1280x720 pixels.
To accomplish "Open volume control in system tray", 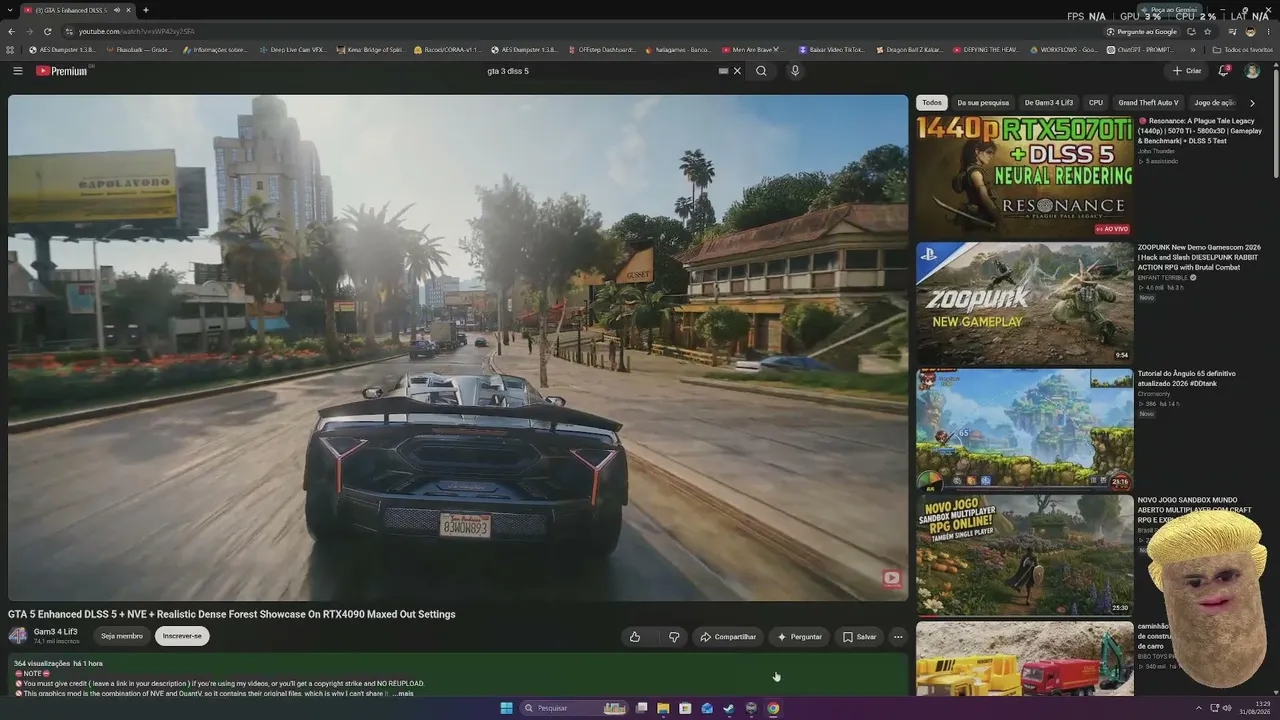I will 1227,708.
